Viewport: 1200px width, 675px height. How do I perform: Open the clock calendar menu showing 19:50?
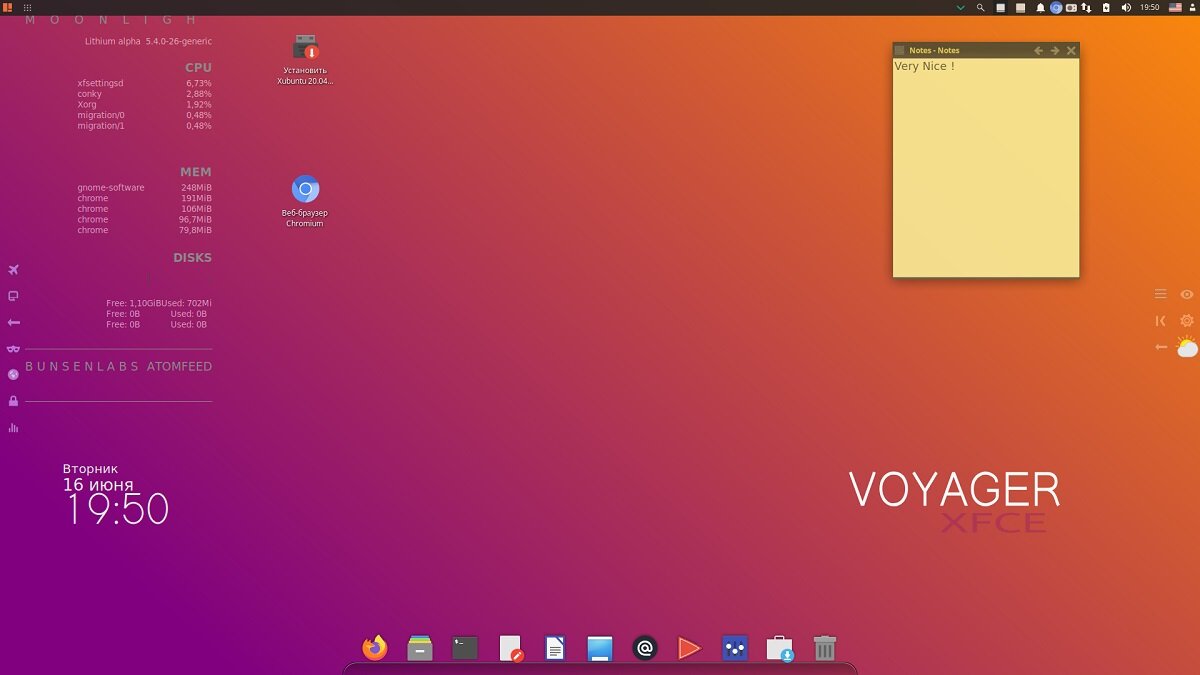pos(1148,7)
